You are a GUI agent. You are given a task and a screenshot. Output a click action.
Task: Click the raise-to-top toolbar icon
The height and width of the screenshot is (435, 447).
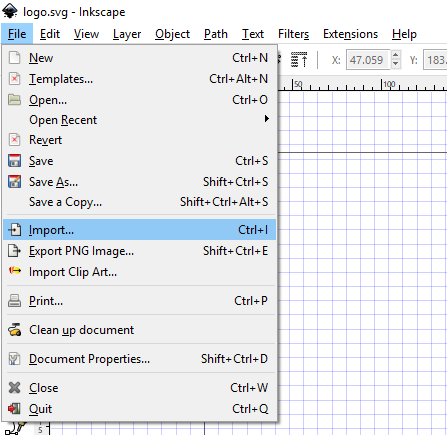point(299,60)
